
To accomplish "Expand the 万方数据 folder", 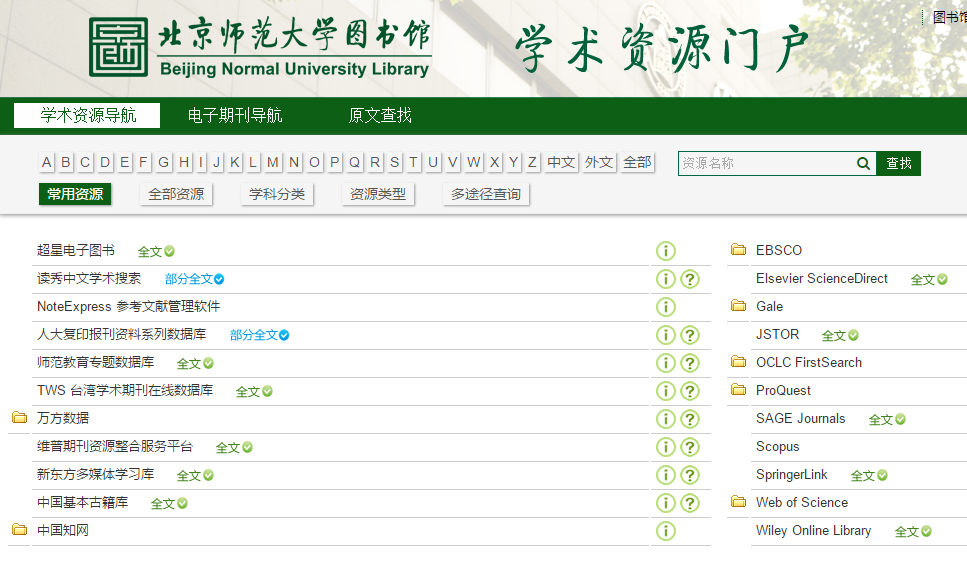I will [19, 418].
